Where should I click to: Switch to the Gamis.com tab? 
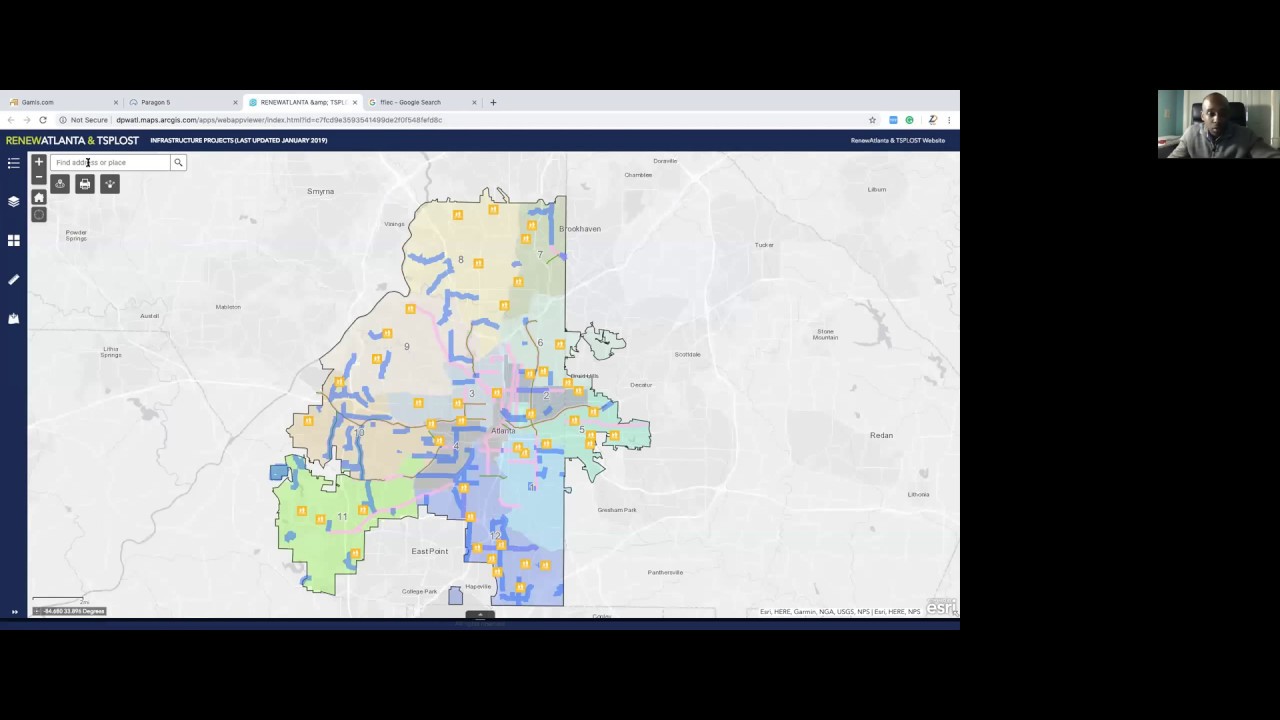point(60,102)
